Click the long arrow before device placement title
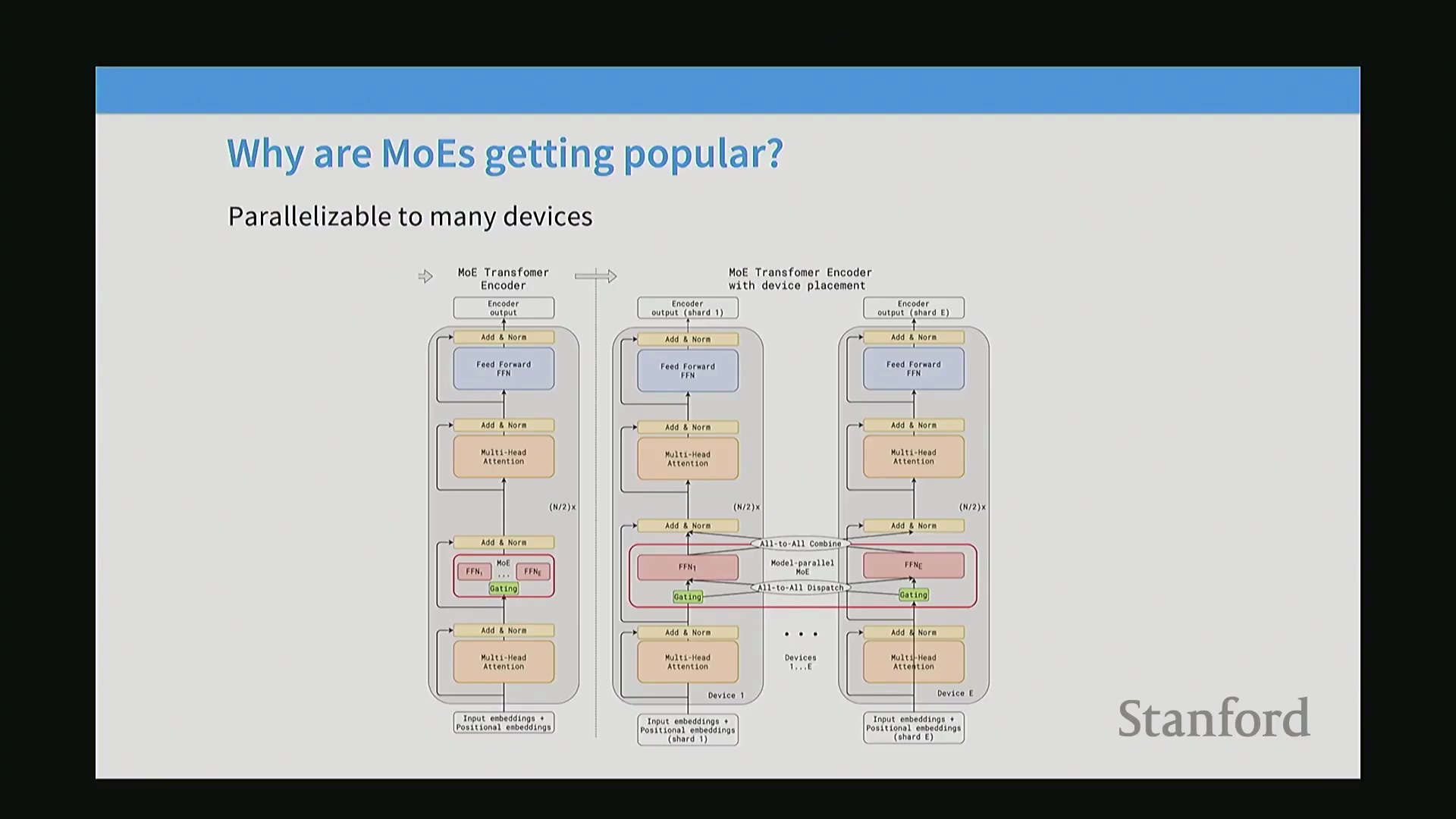 (595, 276)
